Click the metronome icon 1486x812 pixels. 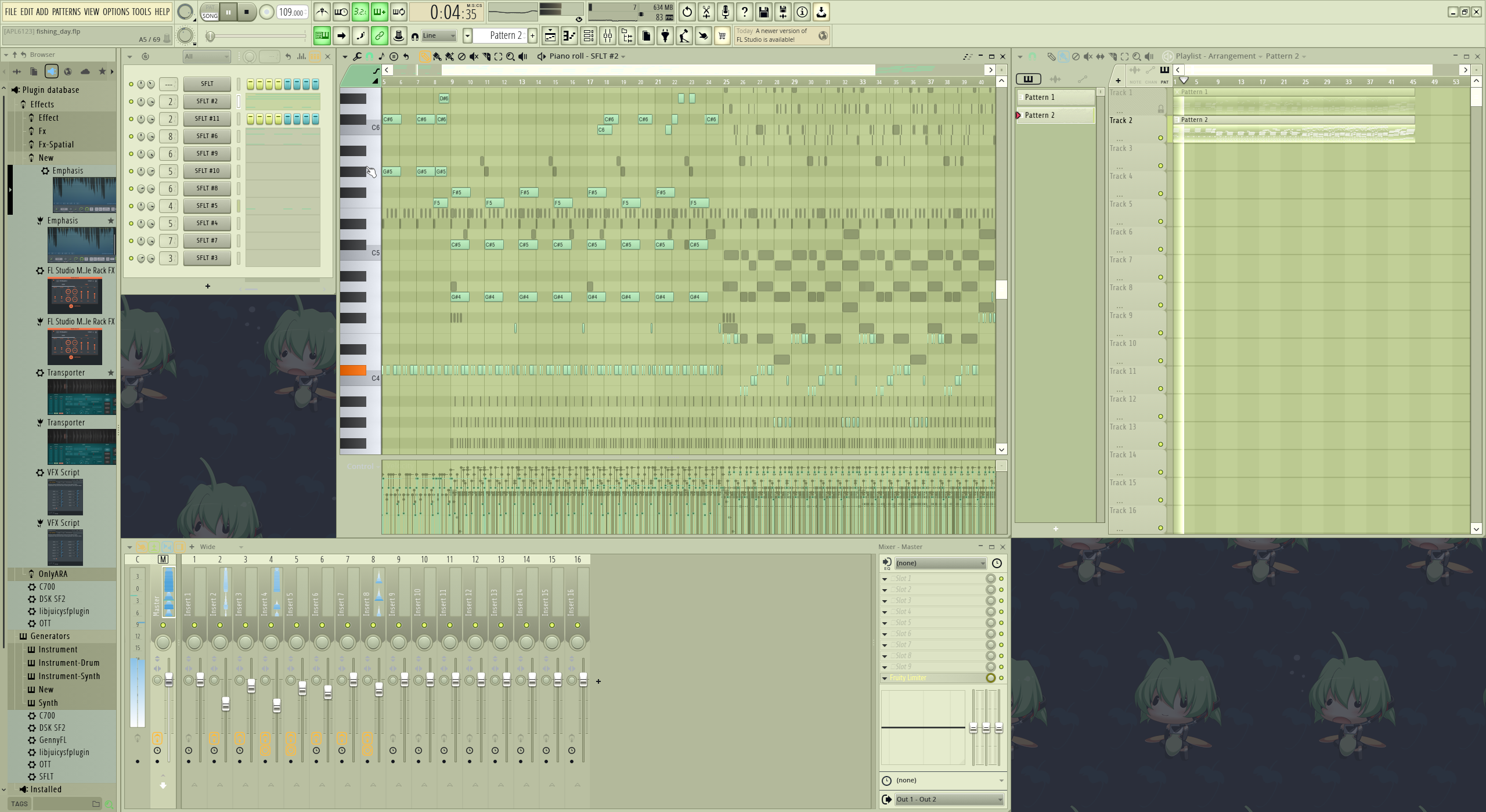tap(322, 12)
